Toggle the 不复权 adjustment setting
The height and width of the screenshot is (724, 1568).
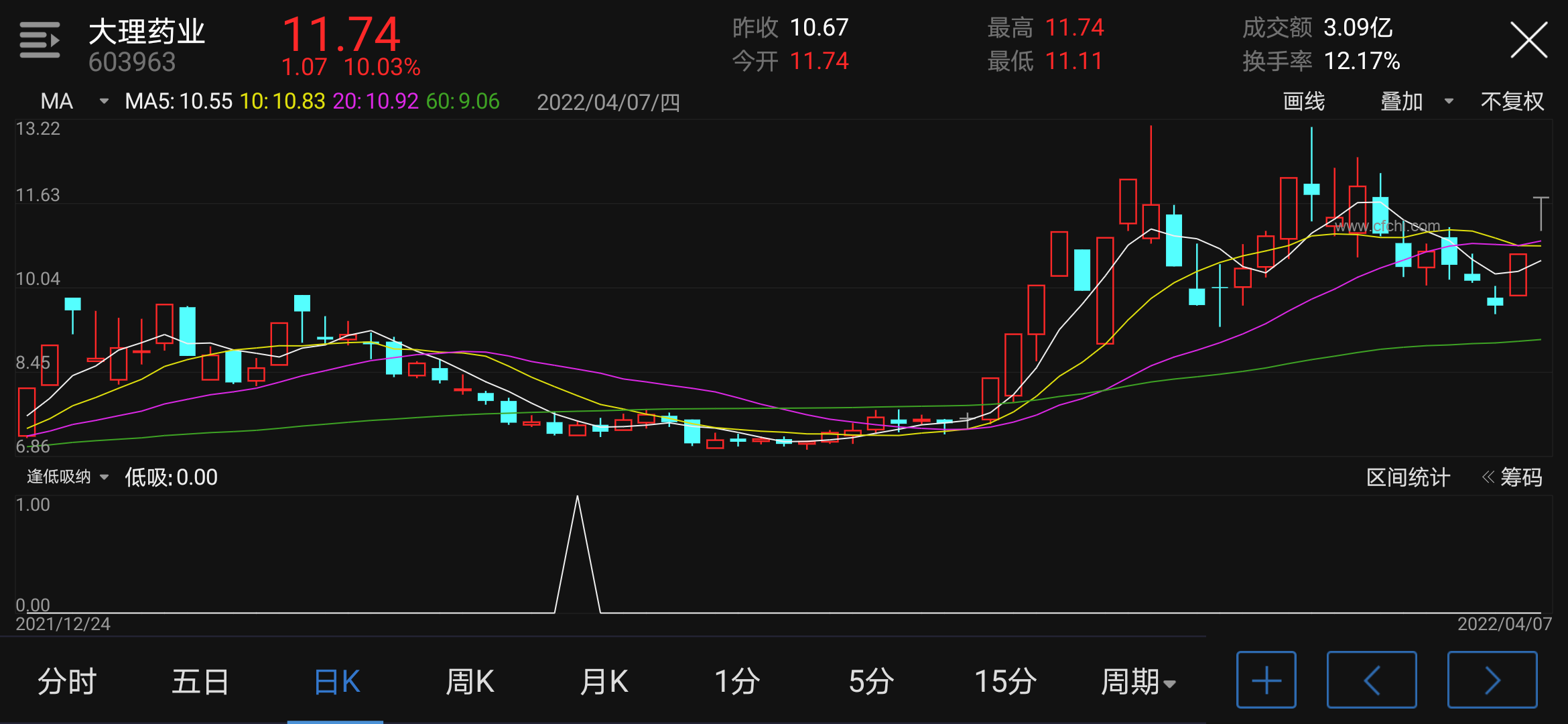pyautogui.click(x=1512, y=101)
